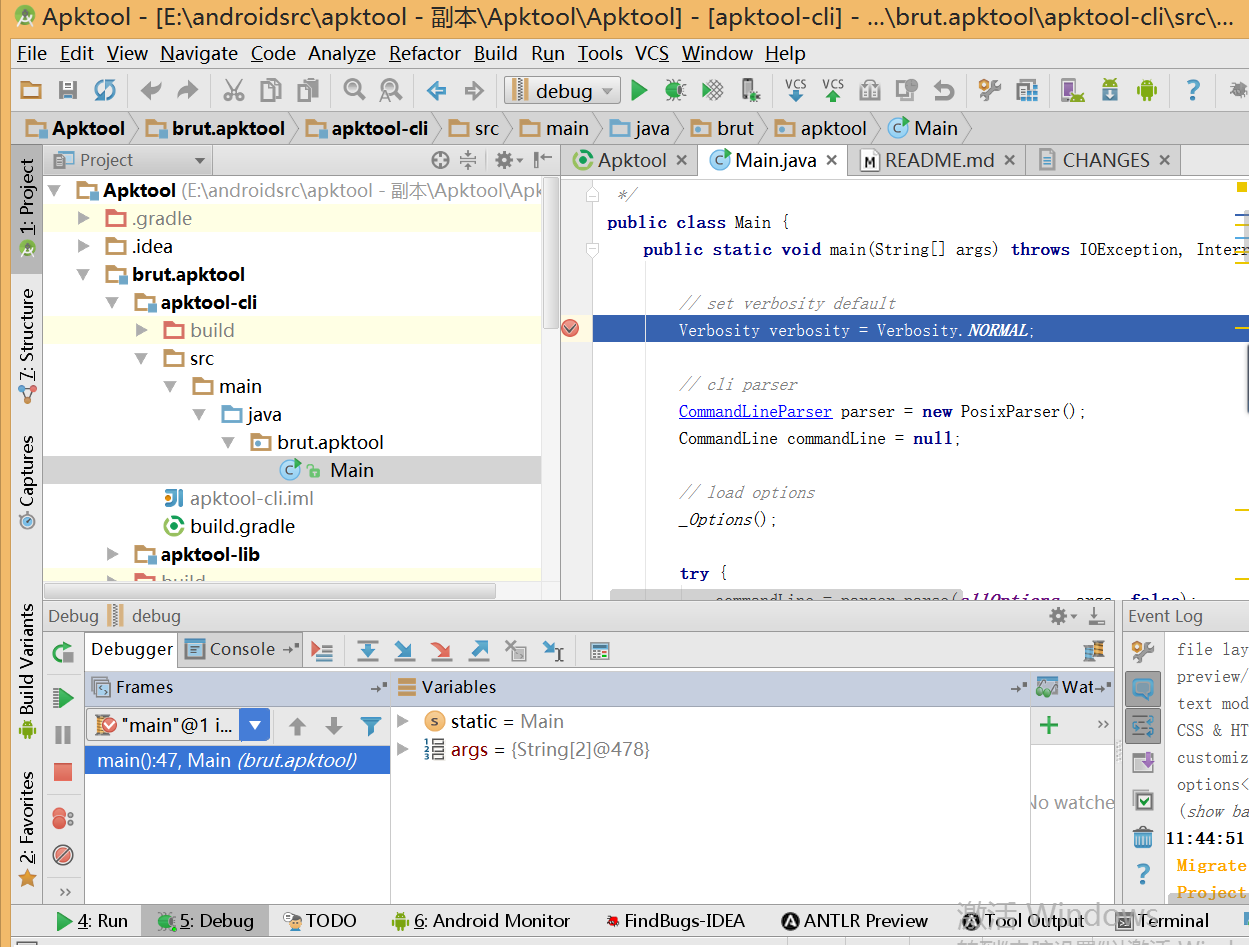Click the VCS commit changes icon
The width and height of the screenshot is (1249, 947).
click(x=833, y=91)
